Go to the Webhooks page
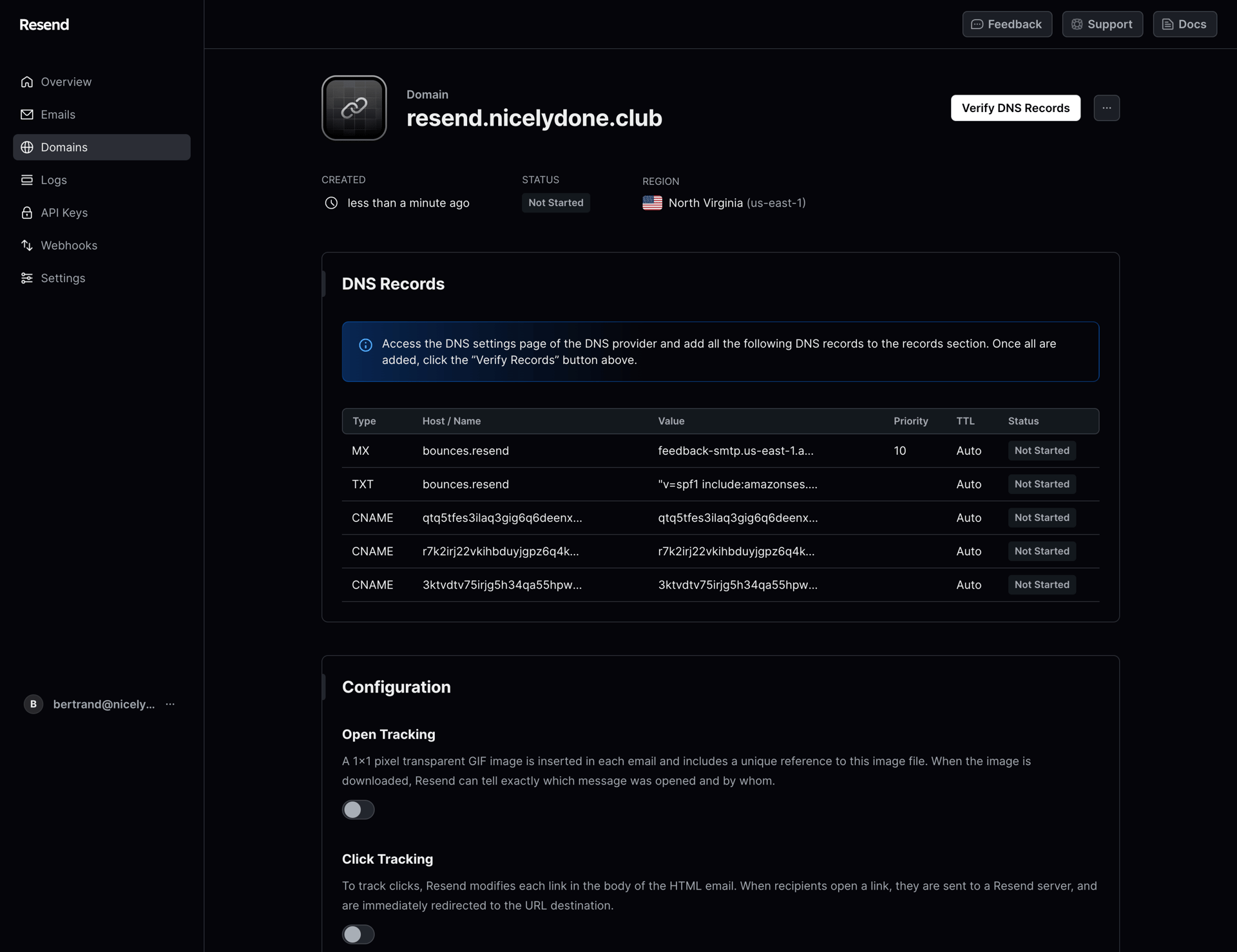 click(x=69, y=245)
